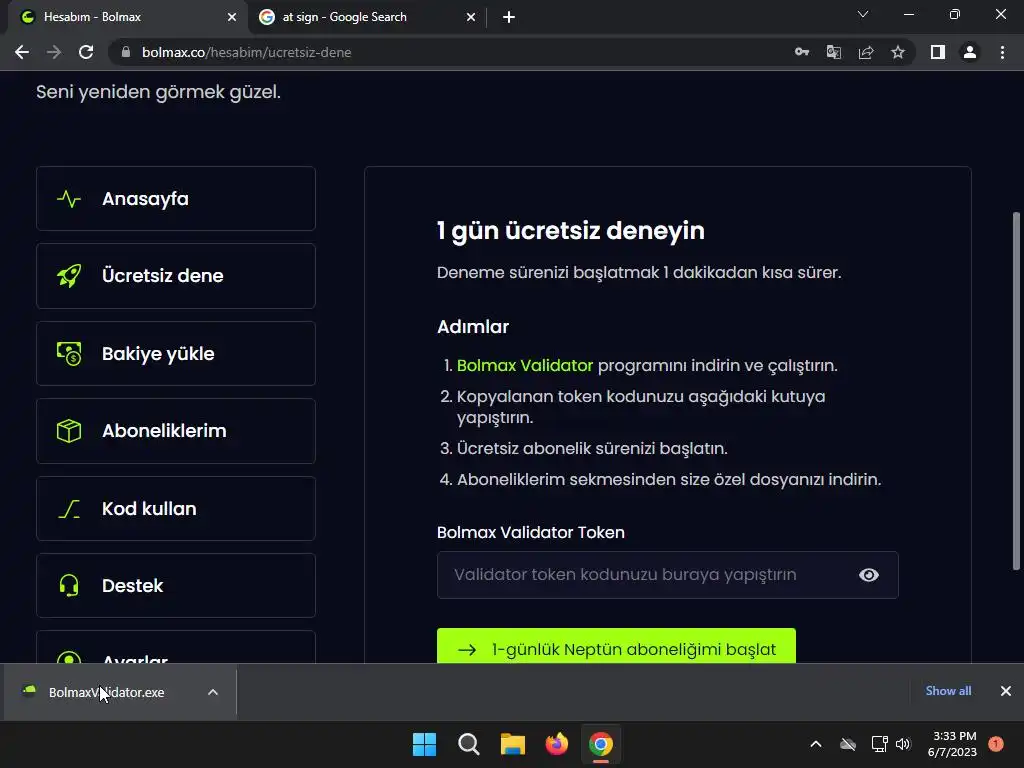This screenshot has height=768, width=1024.
Task: Go back to the previous page
Action: click(x=22, y=52)
